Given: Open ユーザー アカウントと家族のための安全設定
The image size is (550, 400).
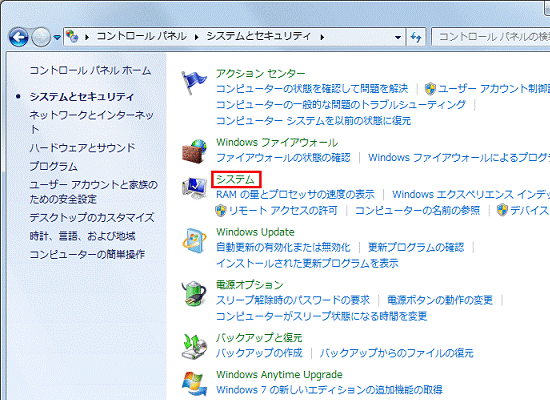Looking at the screenshot, I should coord(94,192).
